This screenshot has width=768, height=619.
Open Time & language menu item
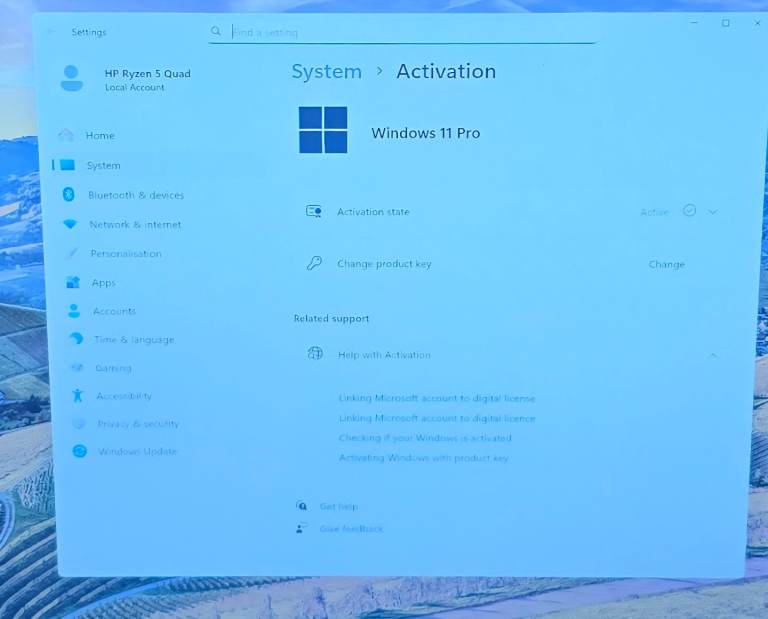(x=133, y=340)
